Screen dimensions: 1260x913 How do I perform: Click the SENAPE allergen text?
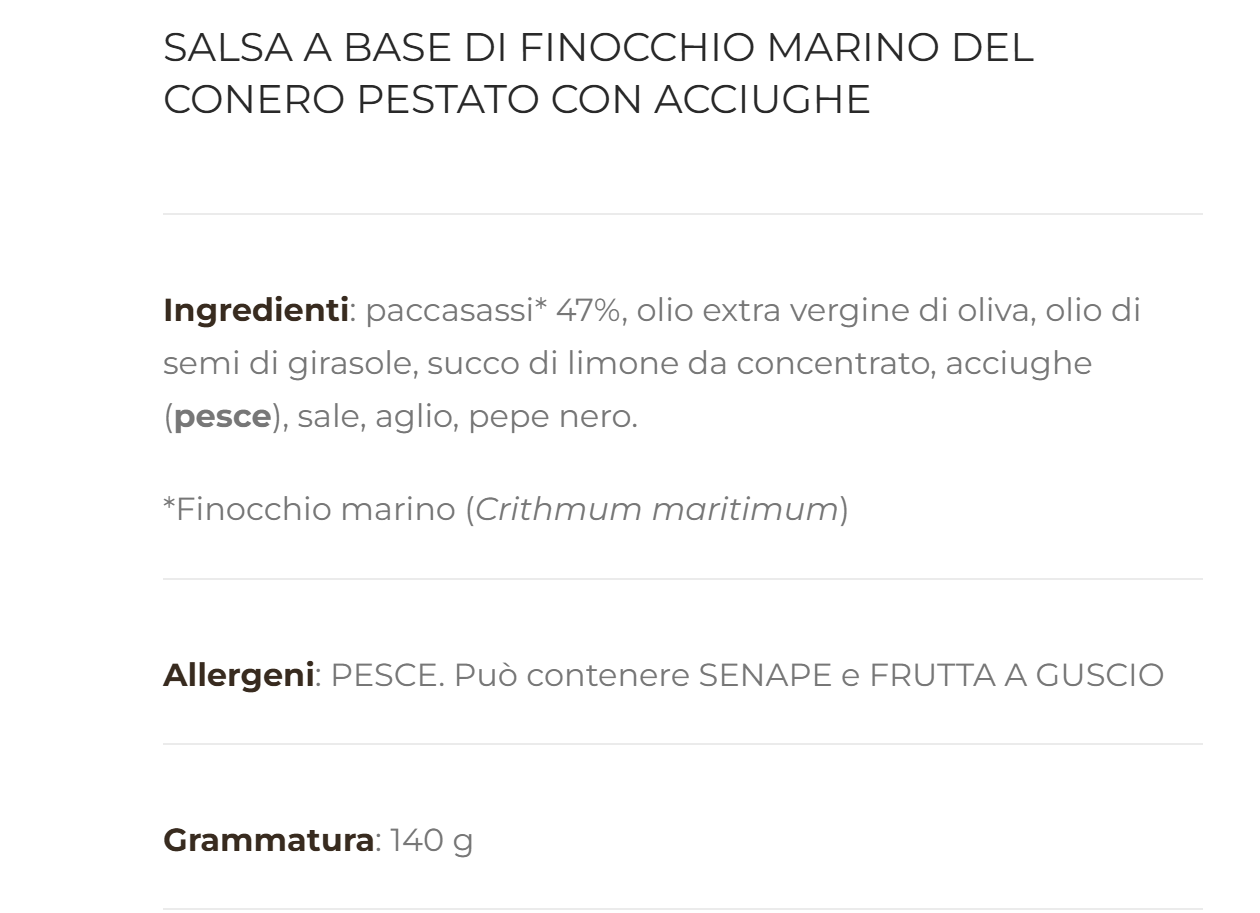pos(764,675)
